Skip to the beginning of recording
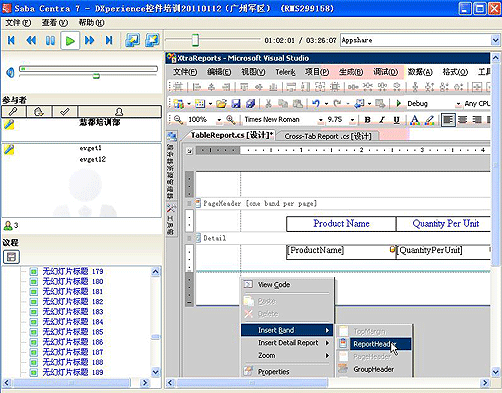The height and width of the screenshot is (393, 502). click(11, 41)
